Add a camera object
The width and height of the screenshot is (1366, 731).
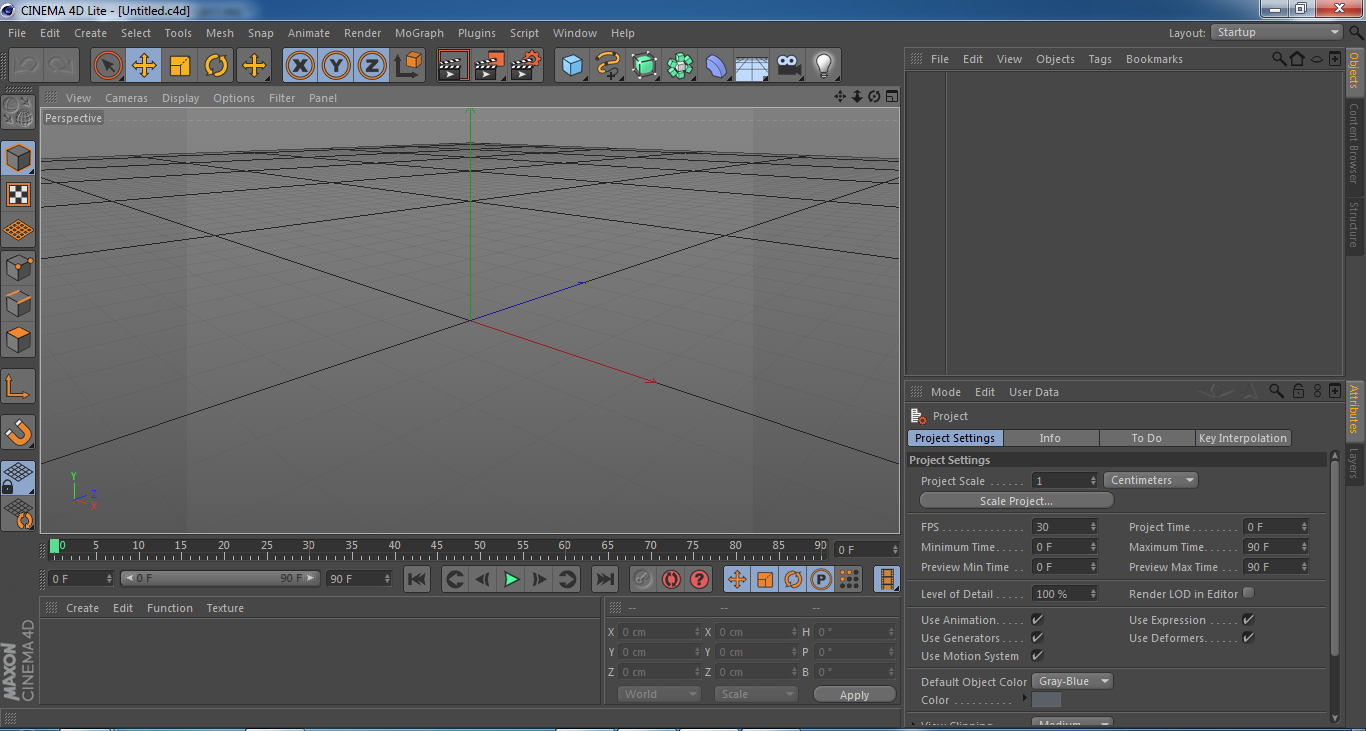pyautogui.click(x=788, y=66)
